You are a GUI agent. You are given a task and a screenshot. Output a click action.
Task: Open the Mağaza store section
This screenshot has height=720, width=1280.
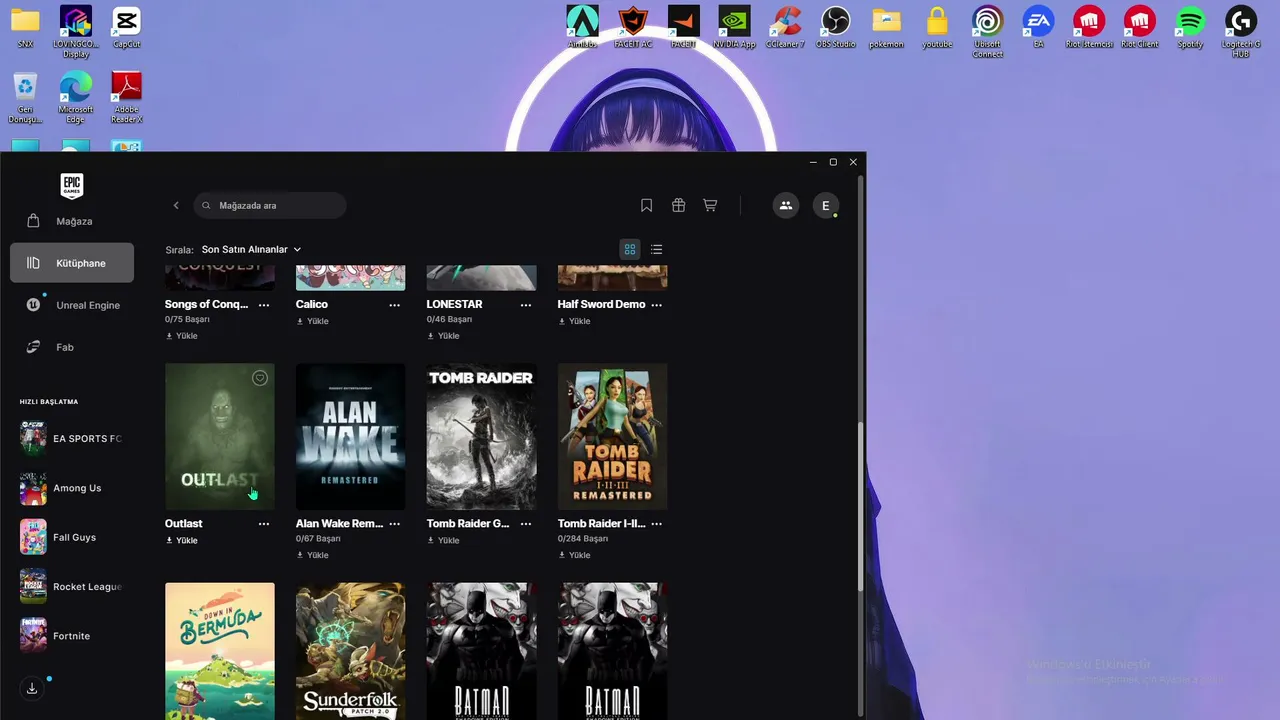pos(72,221)
